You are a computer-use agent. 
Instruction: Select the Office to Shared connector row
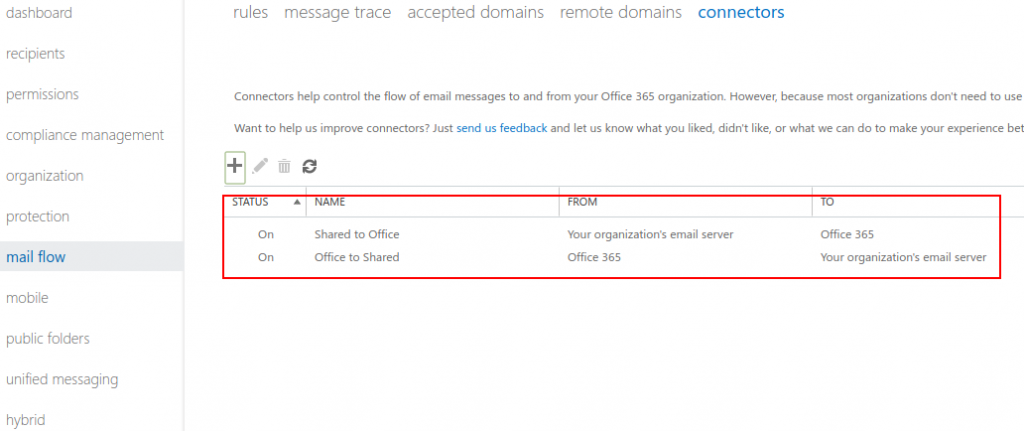pyautogui.click(x=357, y=257)
